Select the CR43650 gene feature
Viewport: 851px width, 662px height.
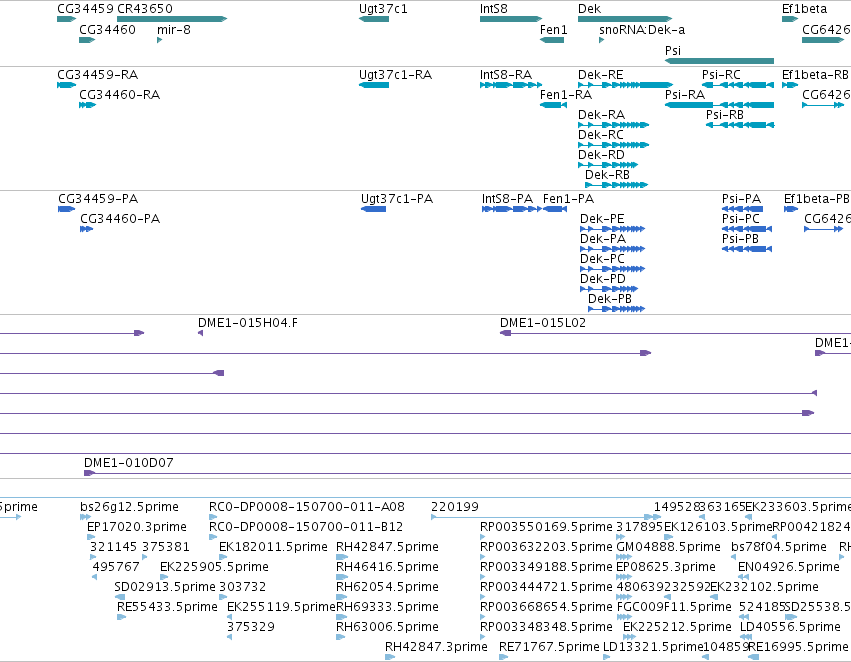coord(172,19)
